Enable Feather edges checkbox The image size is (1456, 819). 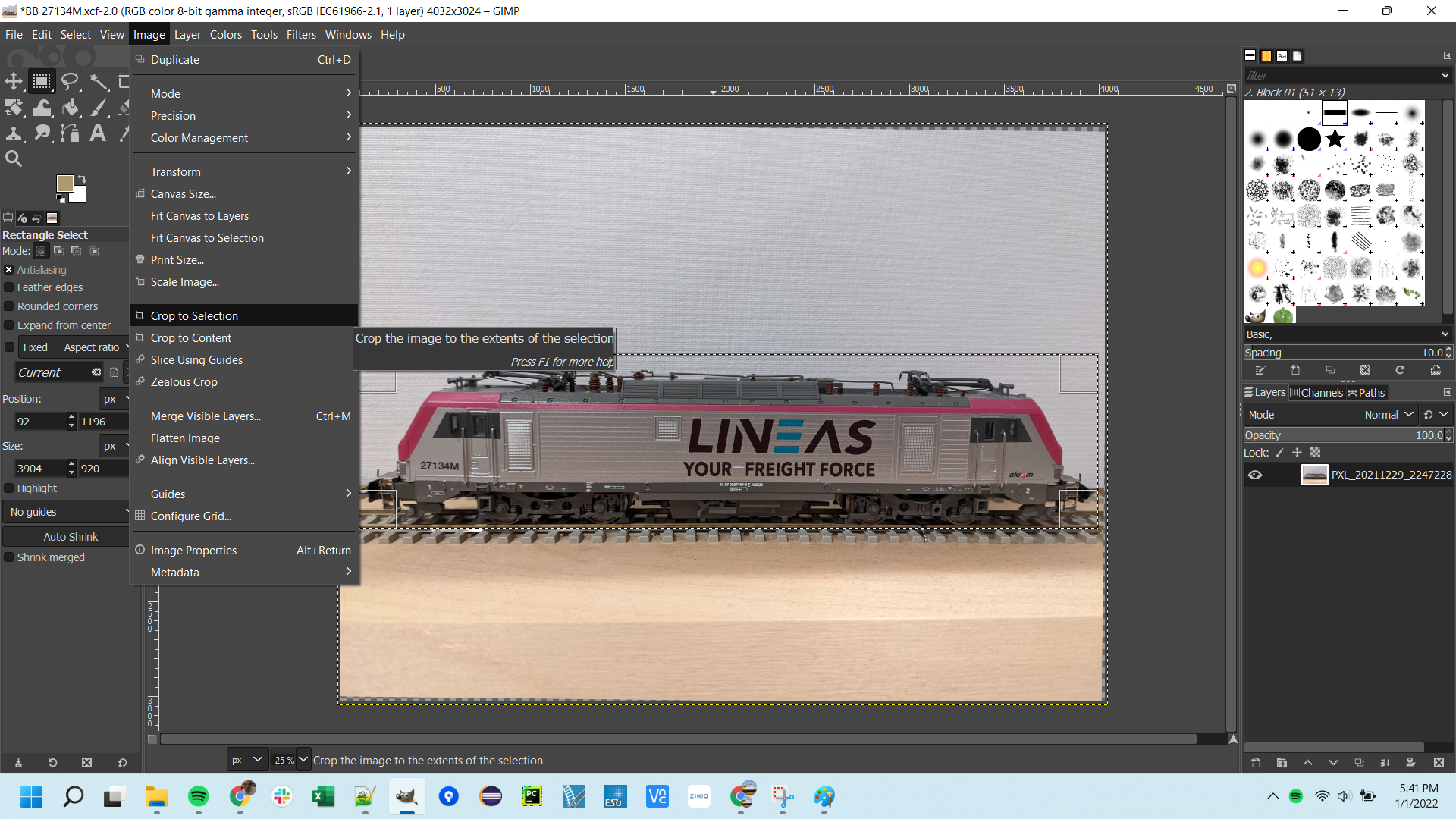click(9, 287)
